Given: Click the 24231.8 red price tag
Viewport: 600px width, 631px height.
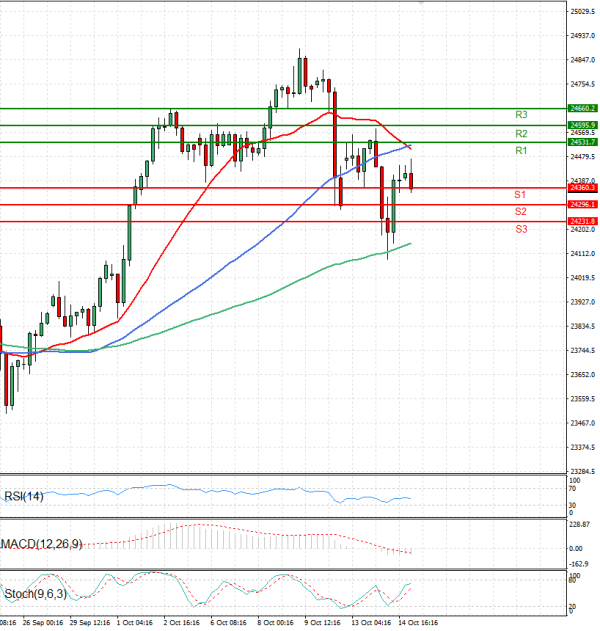Looking at the screenshot, I should tap(581, 221).
